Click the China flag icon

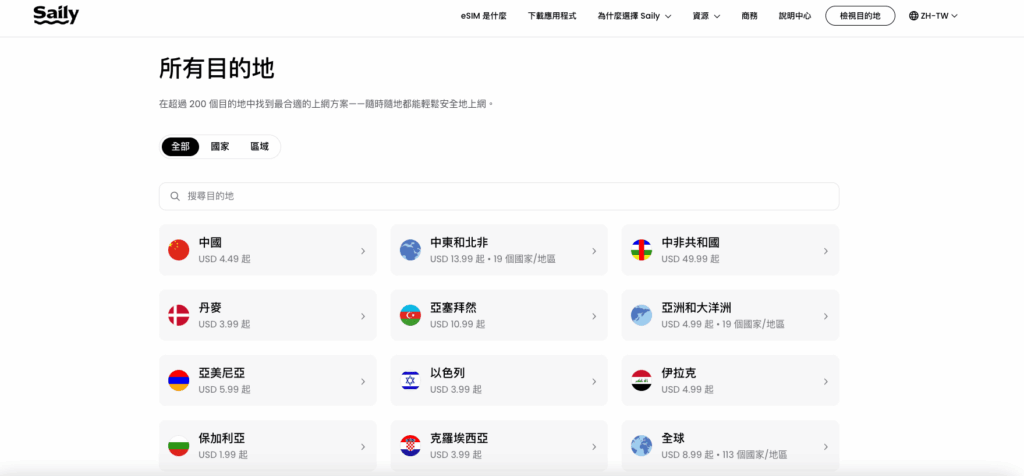pos(178,250)
